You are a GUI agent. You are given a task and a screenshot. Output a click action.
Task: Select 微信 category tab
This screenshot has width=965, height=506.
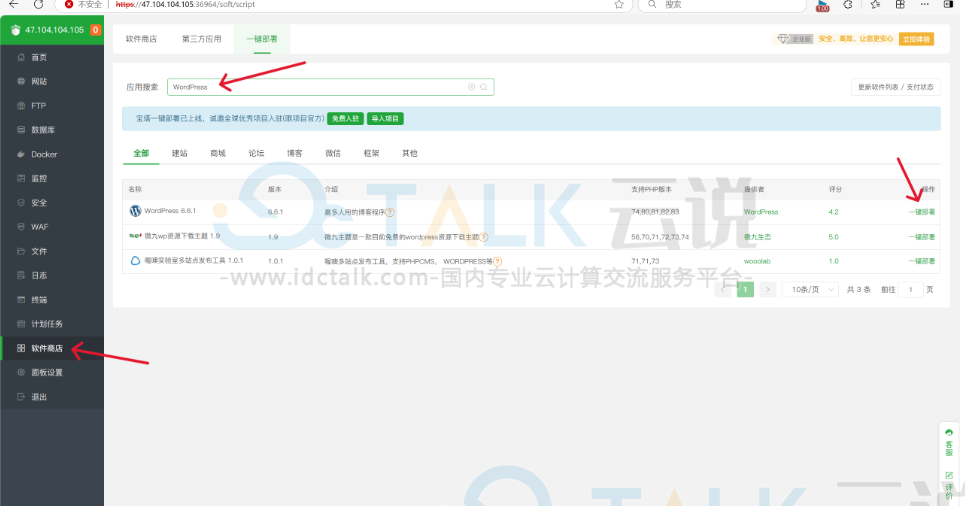click(x=333, y=153)
